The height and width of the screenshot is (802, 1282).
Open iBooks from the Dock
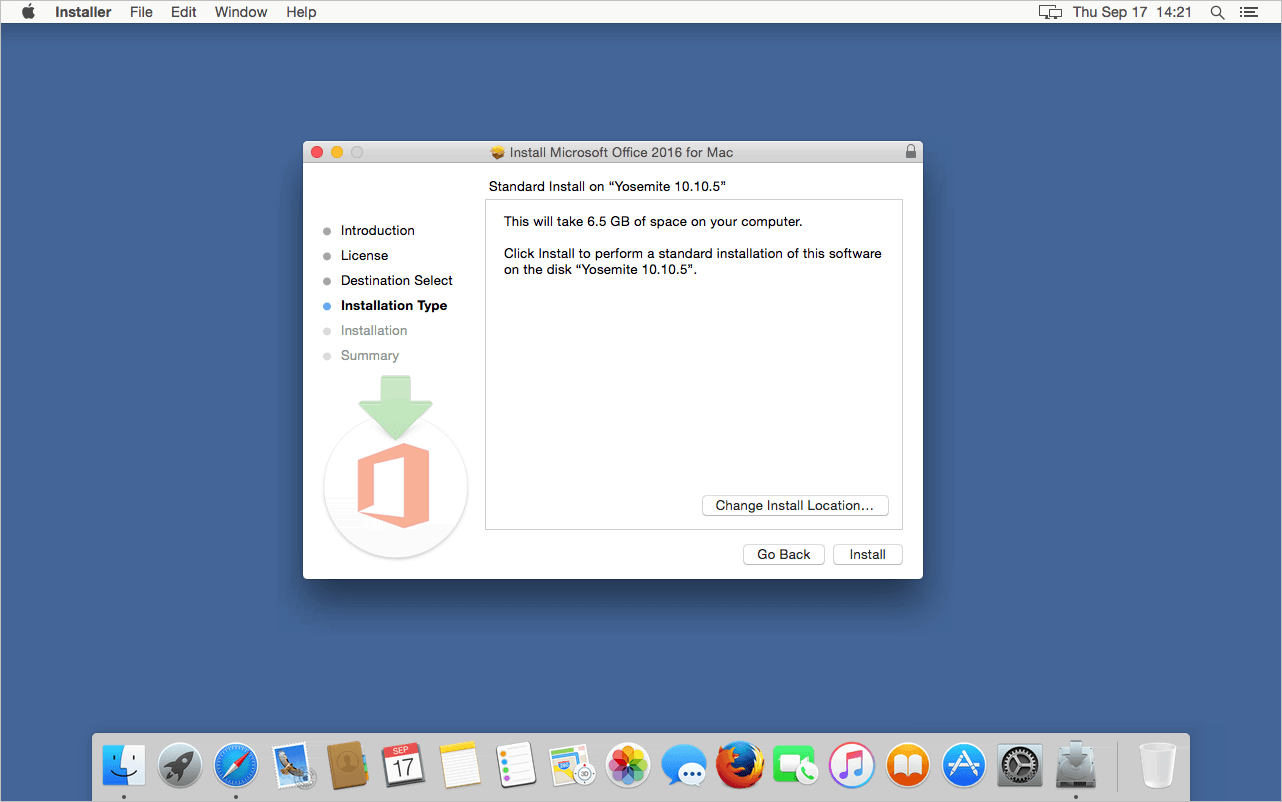pyautogui.click(x=908, y=766)
